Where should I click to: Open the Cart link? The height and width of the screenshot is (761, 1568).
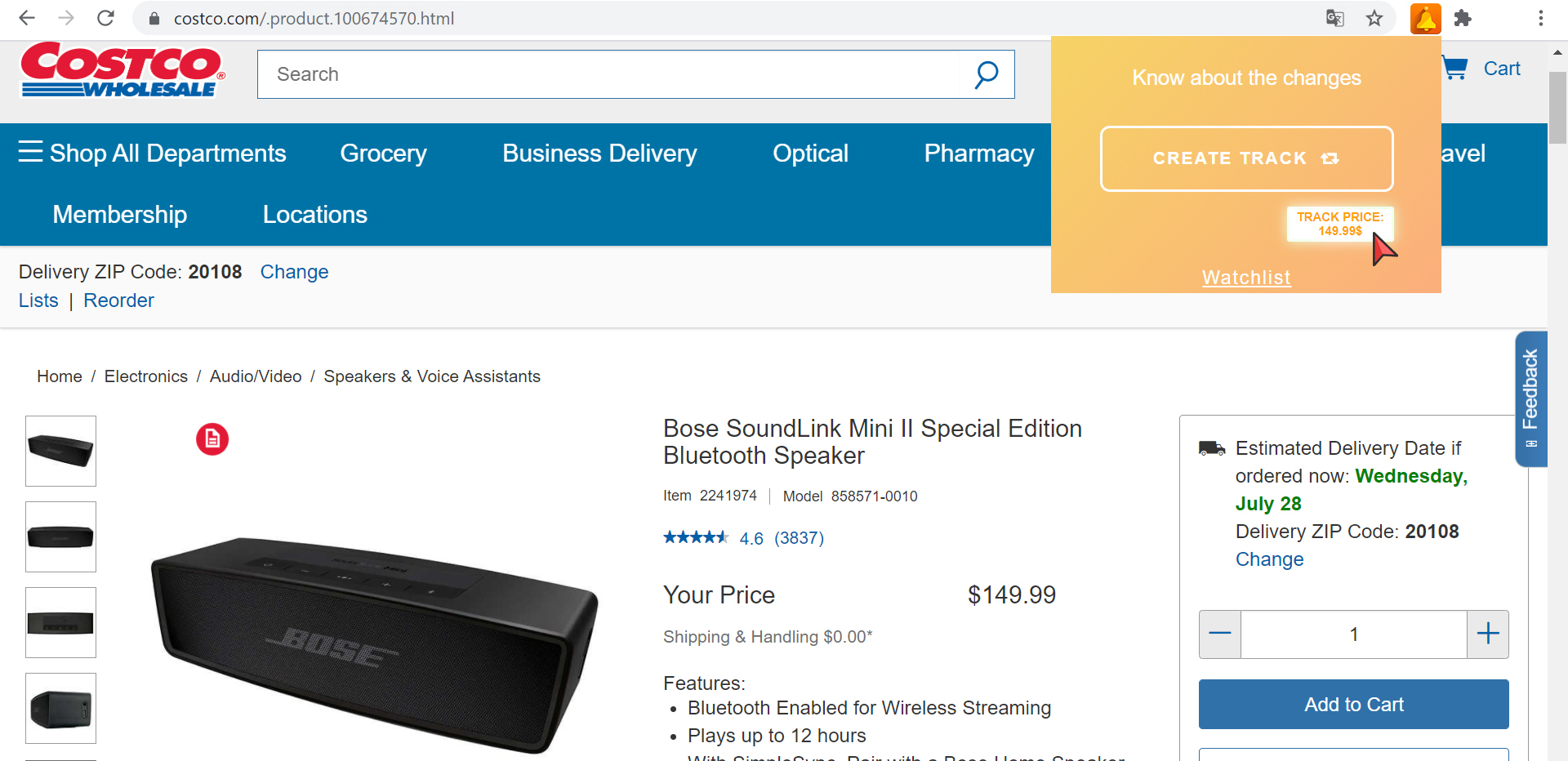coord(1502,69)
